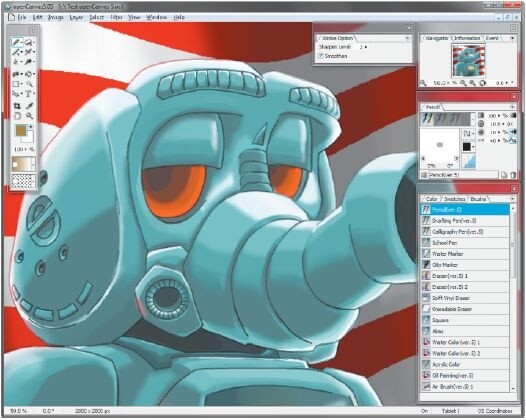
Task: Open the Navigator panel options menu arrow
Action: [512, 39]
